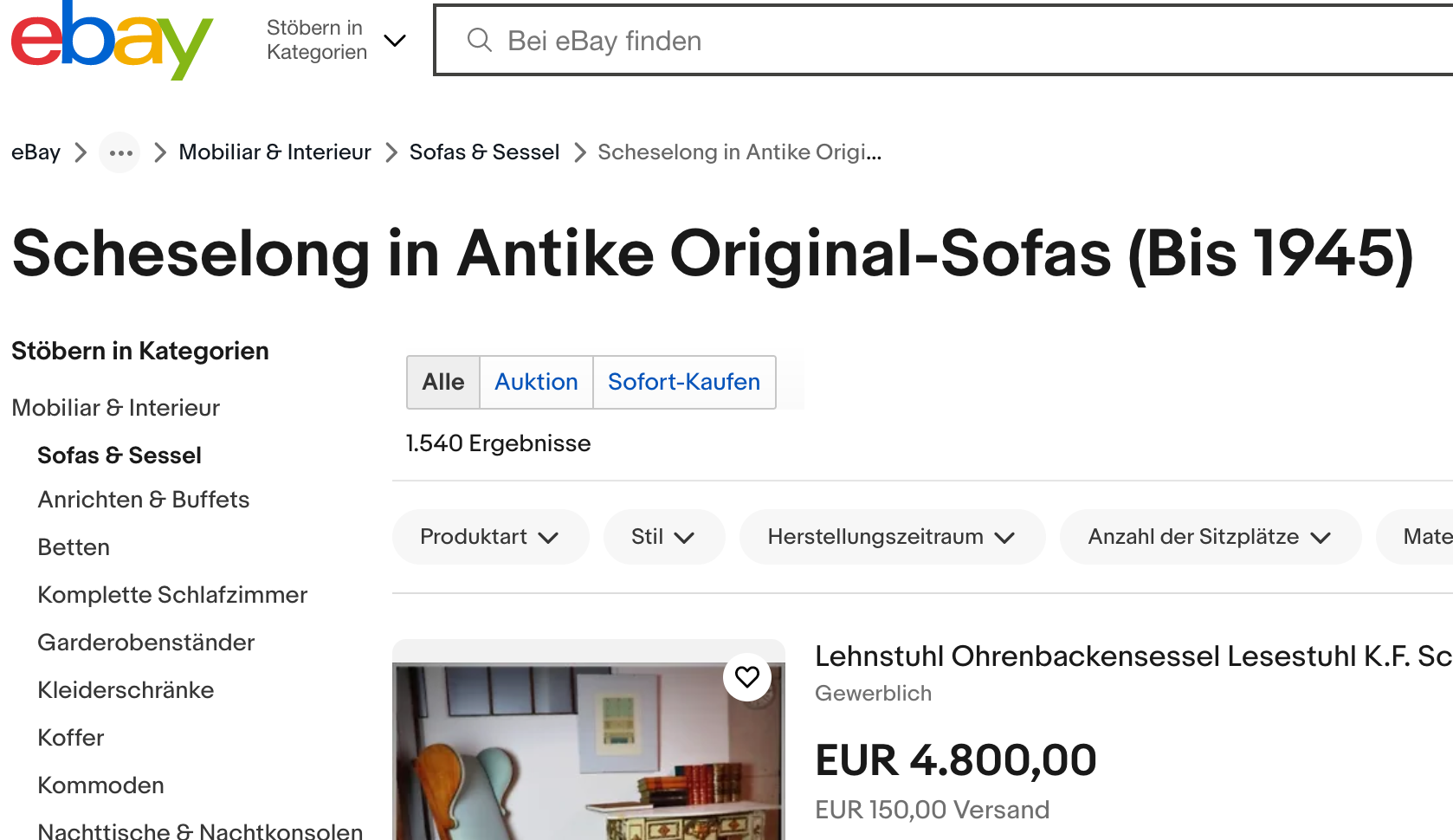This screenshot has height=840, width=1453.
Task: Switch to the Auktion tab
Action: [x=536, y=382]
